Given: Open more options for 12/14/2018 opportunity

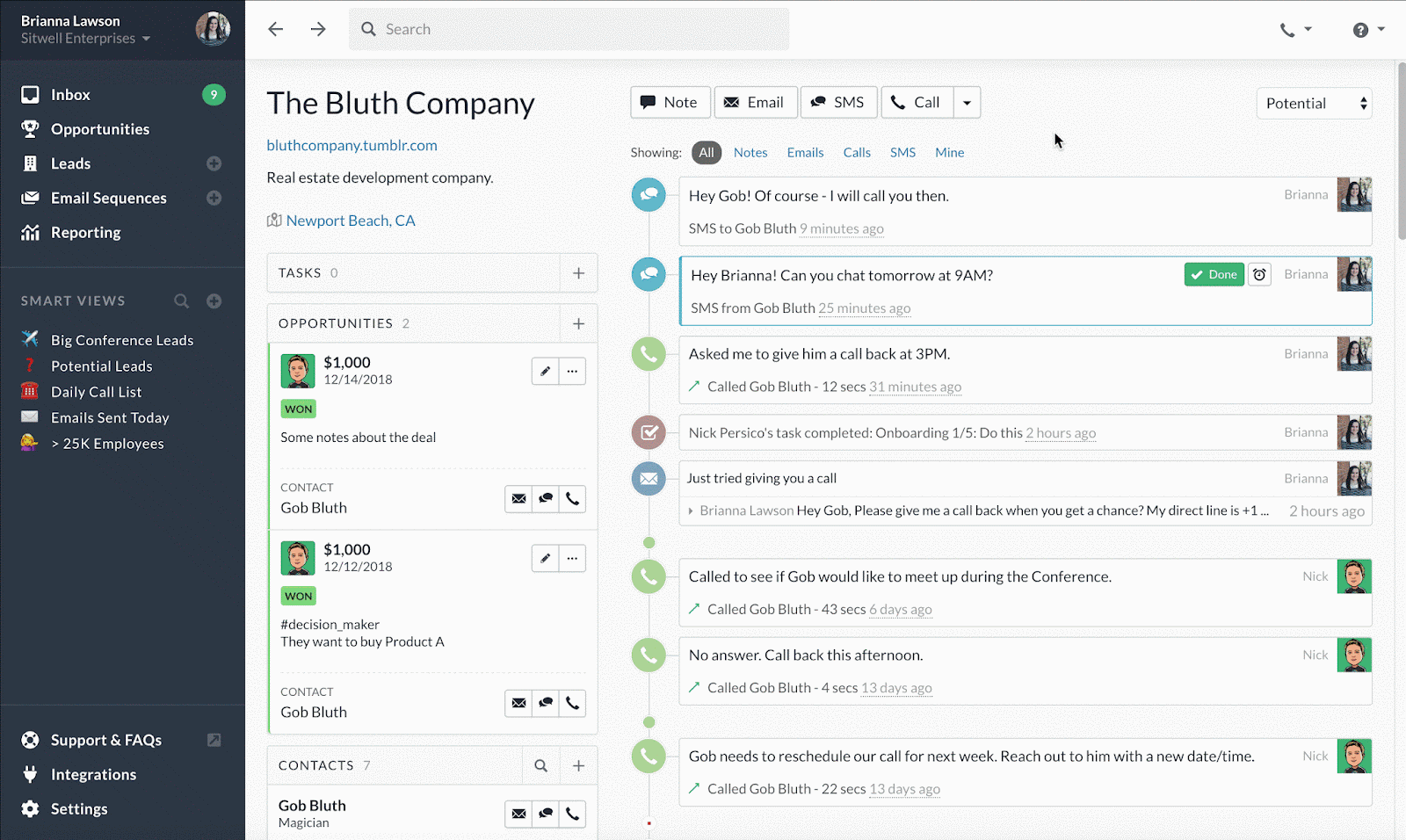Looking at the screenshot, I should 572,371.
